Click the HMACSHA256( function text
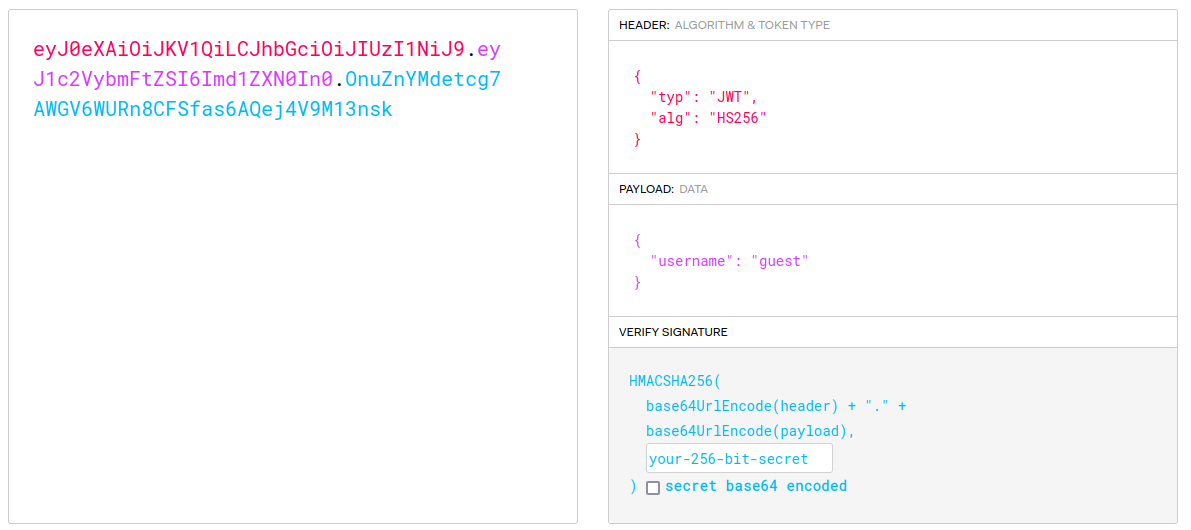Screen dimensions: 1191x530 point(674,381)
